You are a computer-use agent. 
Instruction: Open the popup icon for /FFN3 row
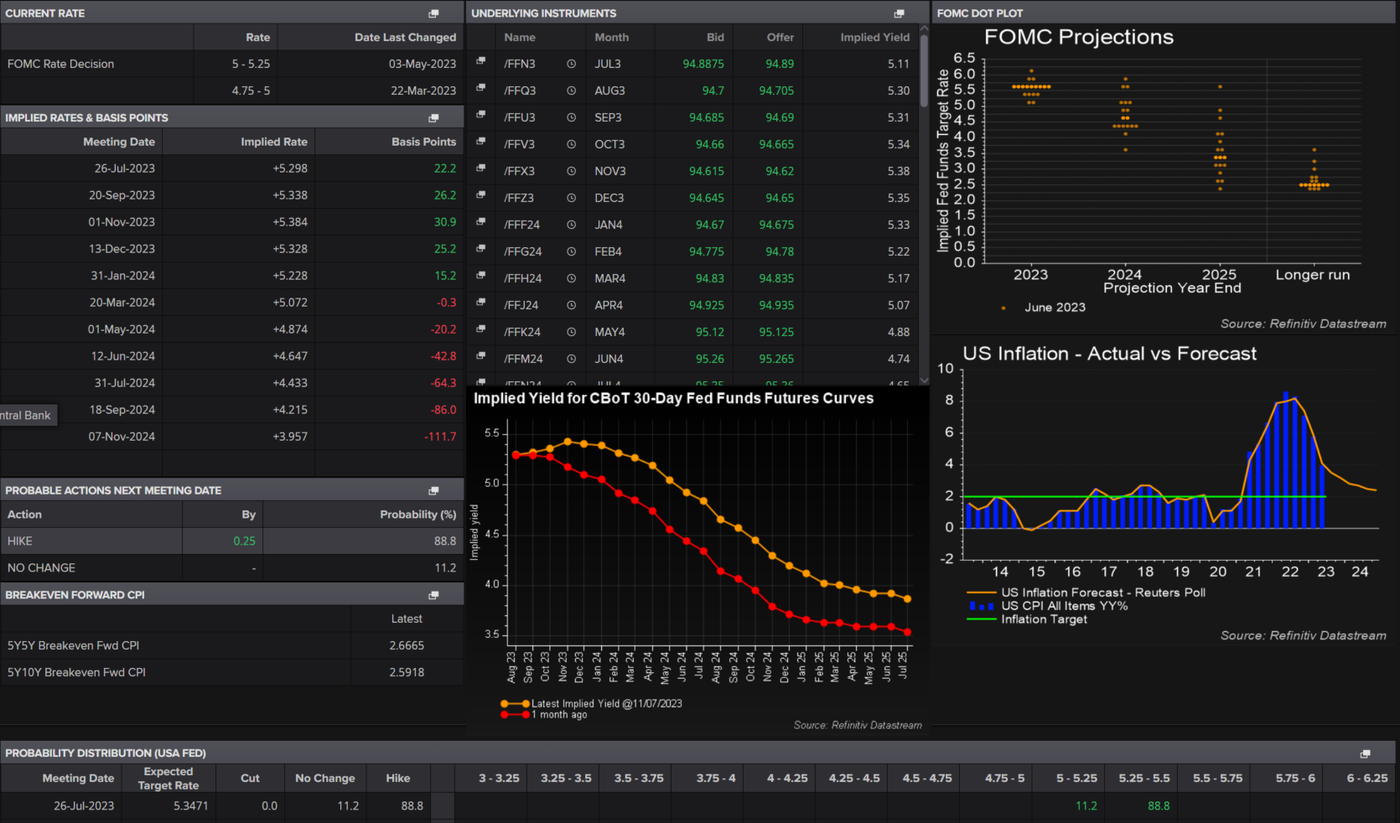(481, 63)
